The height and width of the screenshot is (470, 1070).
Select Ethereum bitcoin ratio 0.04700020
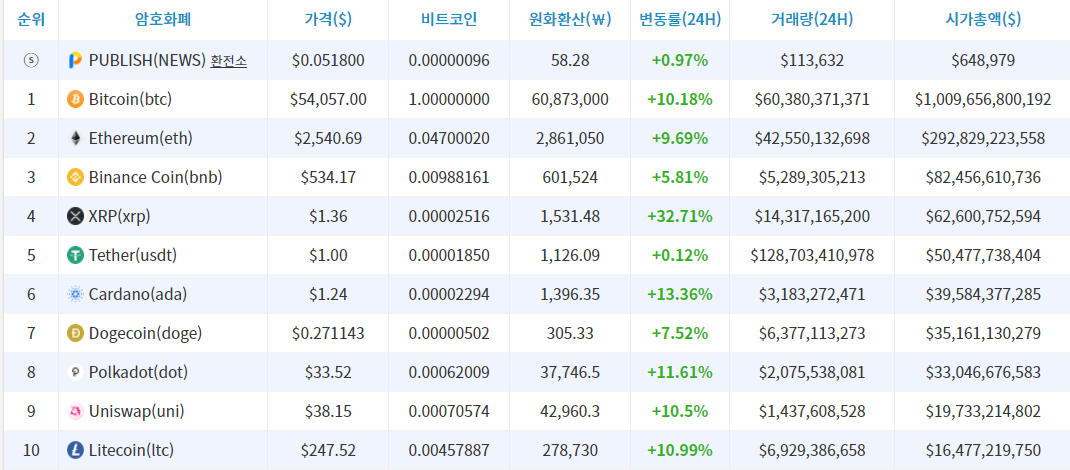(449, 138)
